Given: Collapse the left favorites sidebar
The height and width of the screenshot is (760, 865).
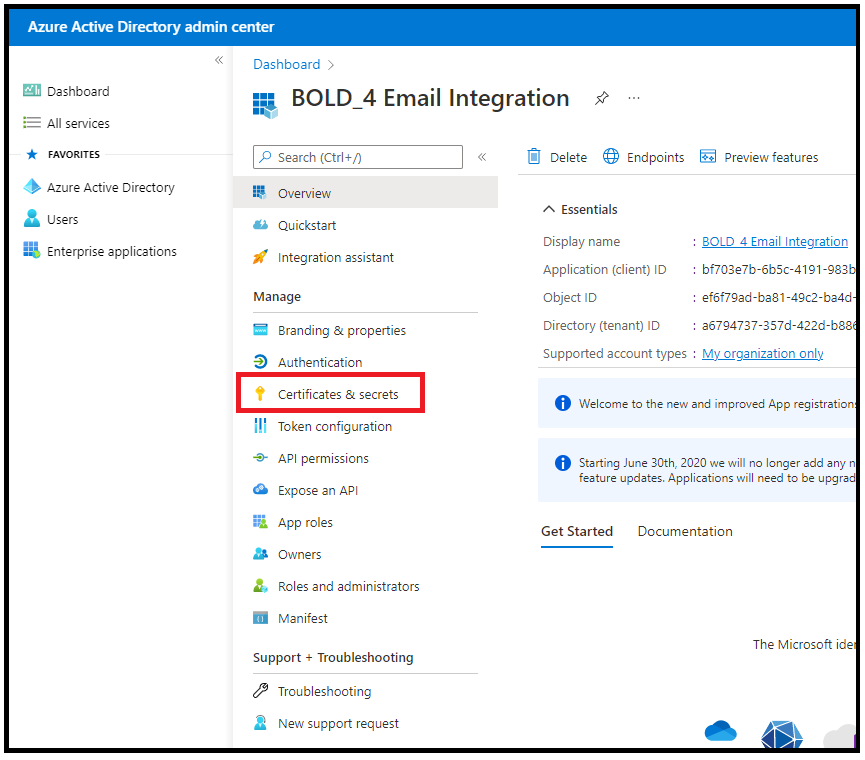Looking at the screenshot, I should 218,60.
